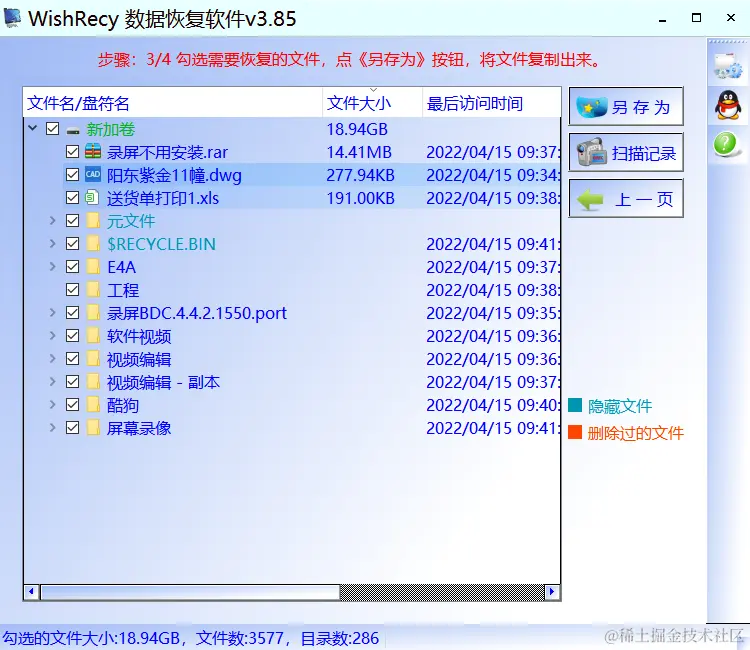Uncheck the 录屏不用安装.rar checkbox
This screenshot has height=650, width=750.
coord(72,152)
